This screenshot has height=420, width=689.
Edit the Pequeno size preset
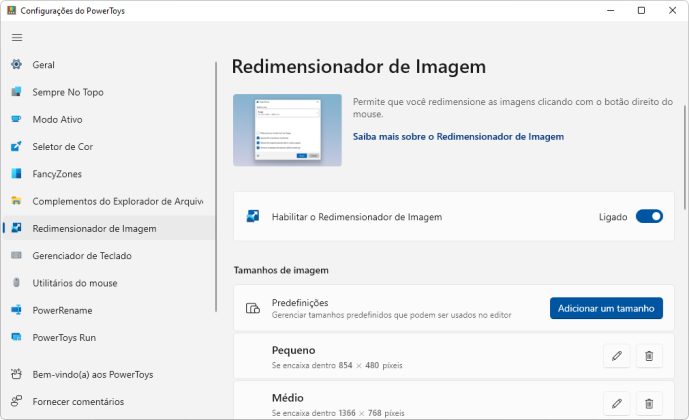(x=617, y=356)
